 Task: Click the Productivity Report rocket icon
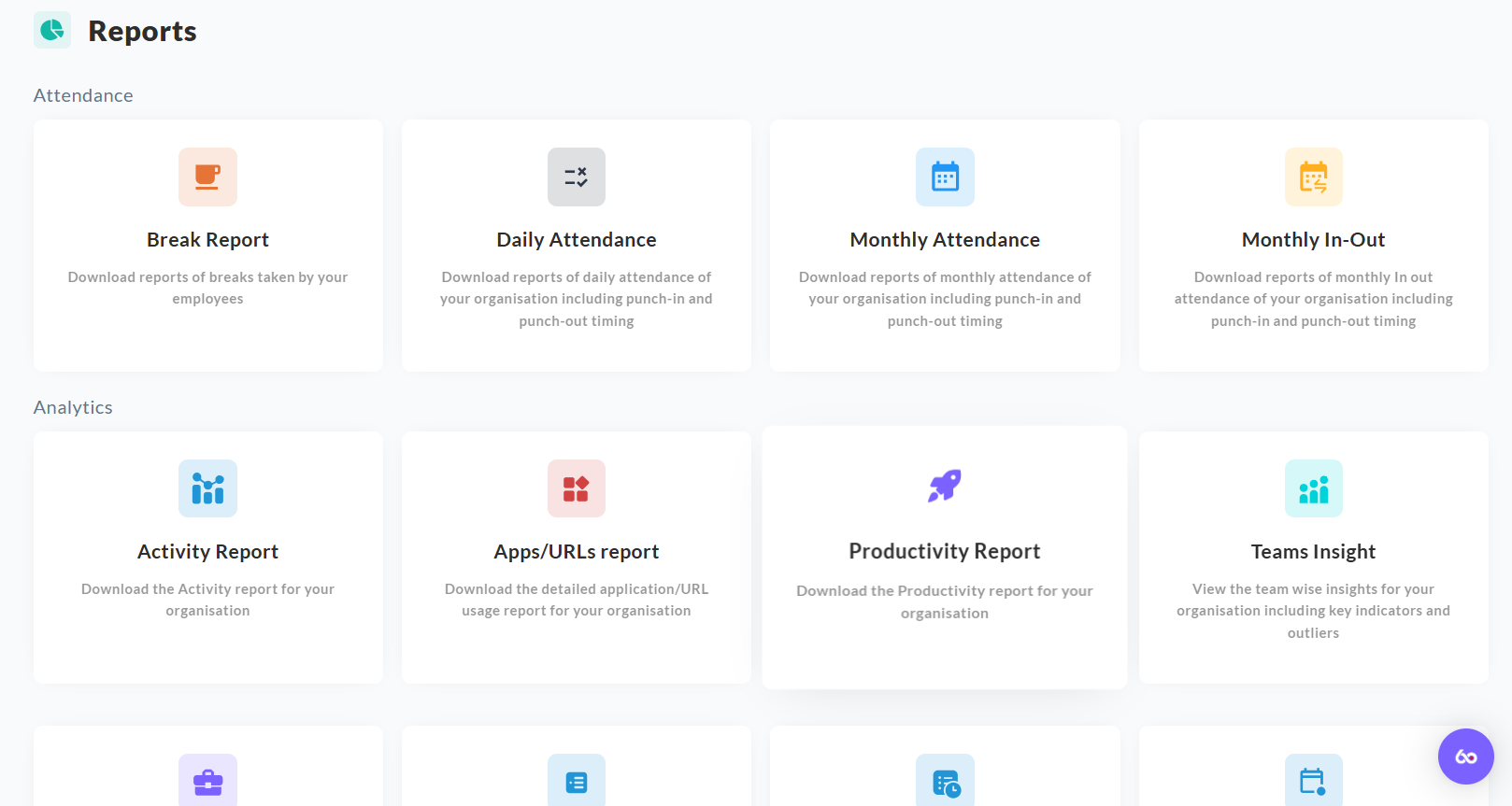tap(945, 486)
